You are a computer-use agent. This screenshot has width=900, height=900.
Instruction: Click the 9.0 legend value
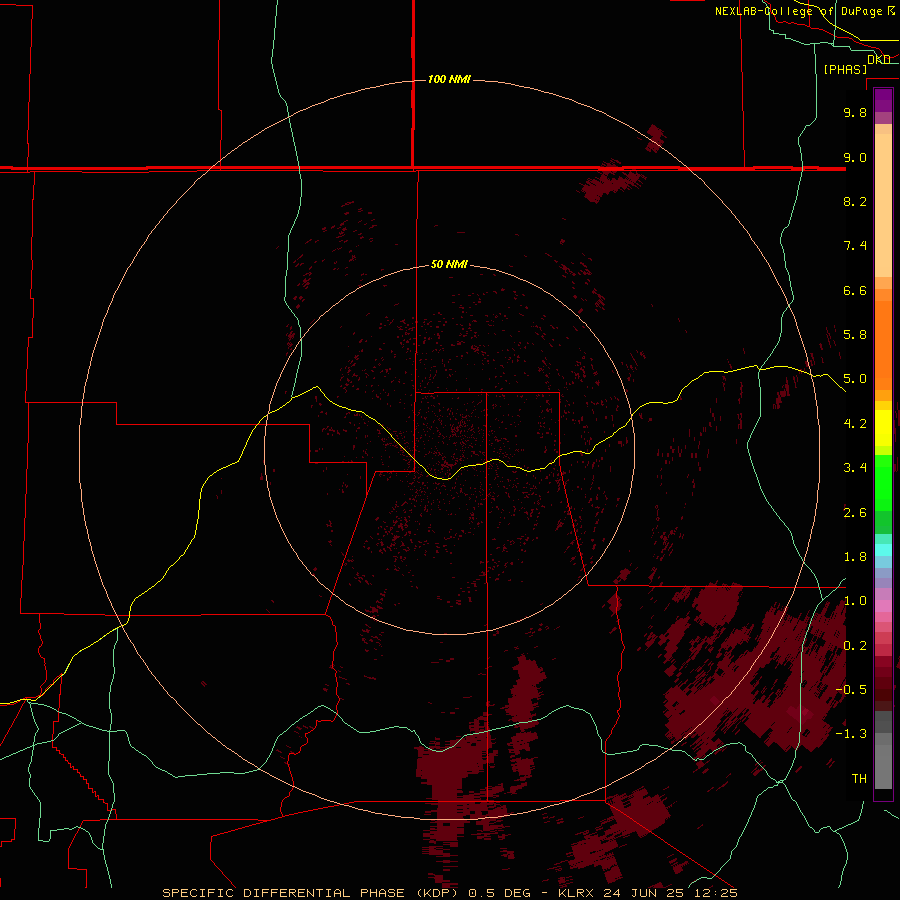855,157
